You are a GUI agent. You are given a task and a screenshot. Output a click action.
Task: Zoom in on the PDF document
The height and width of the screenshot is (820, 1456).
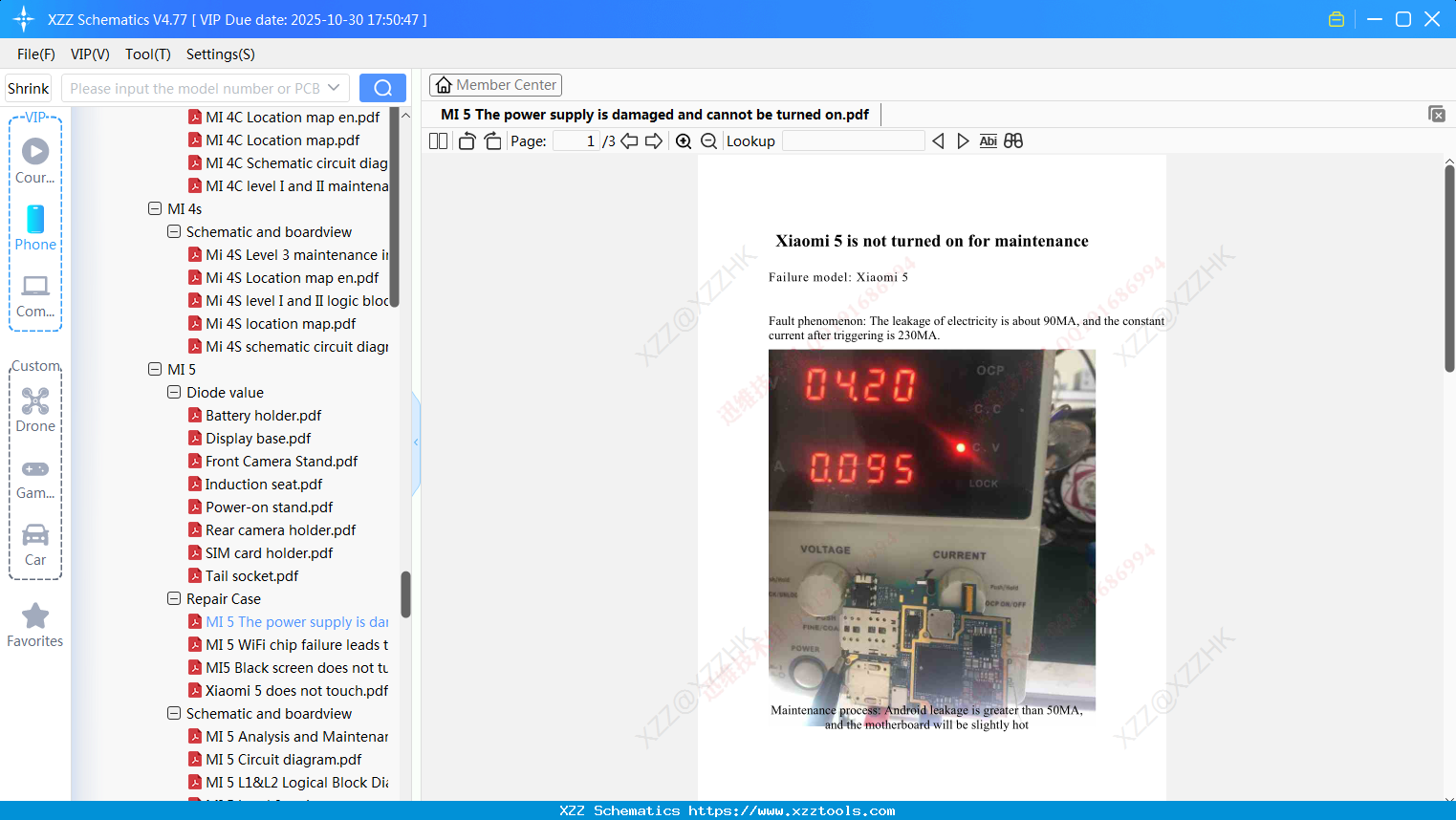click(684, 140)
